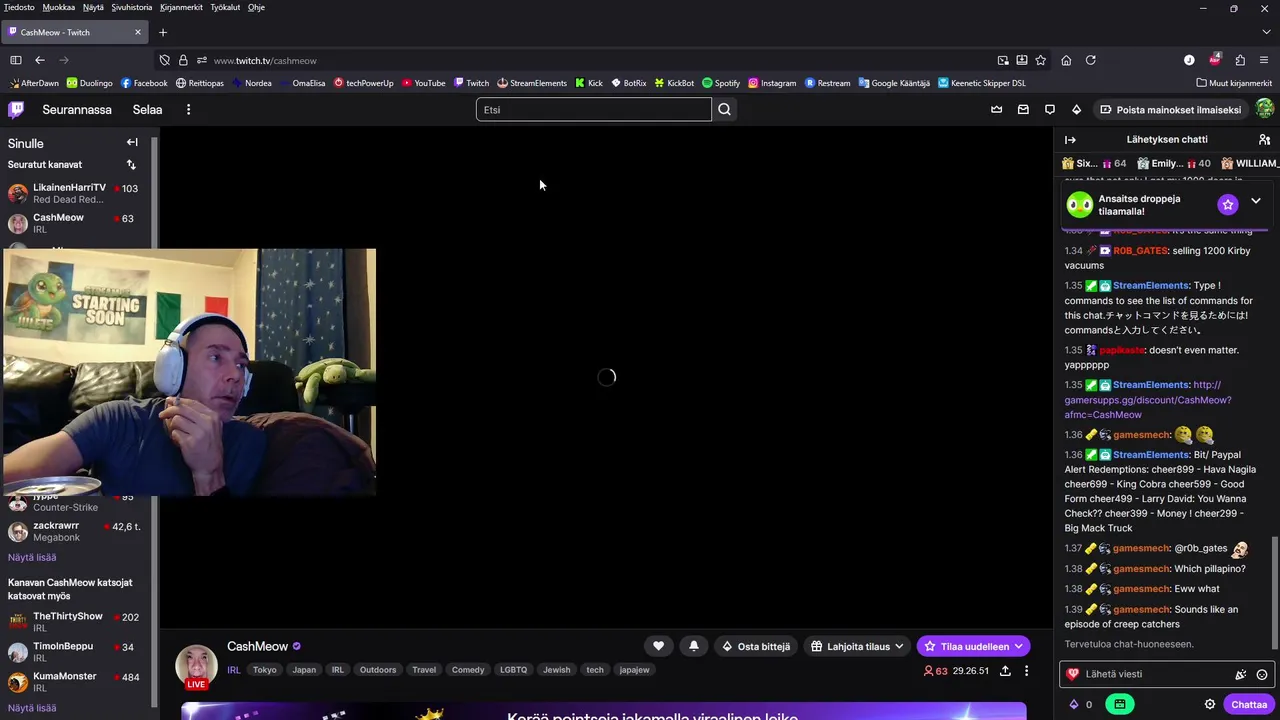Open Firefox extensions puzzle icon

click(1240, 60)
